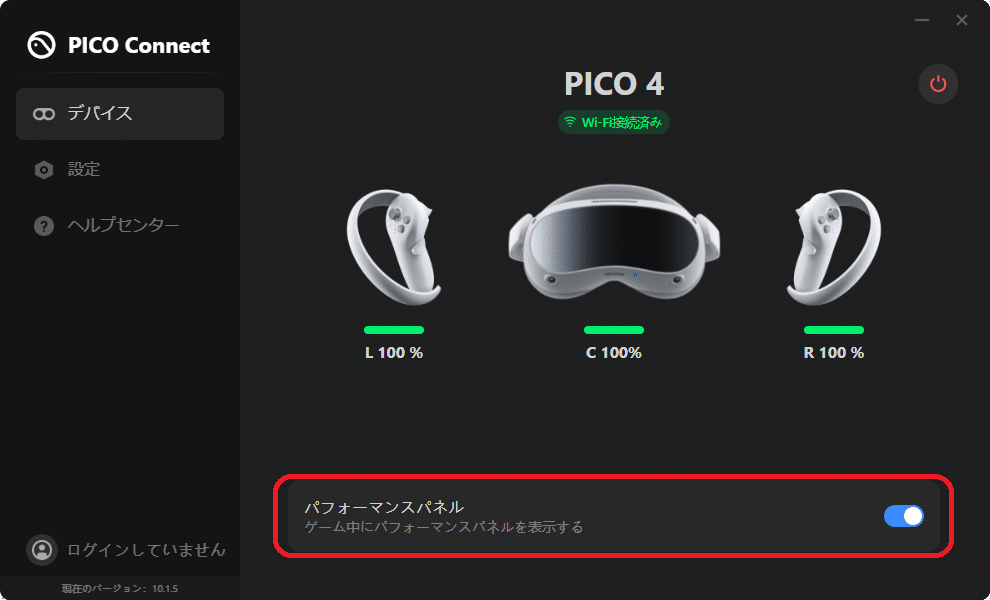Viewport: 990px width, 600px height.
Task: Click the red power button icon
Action: (938, 83)
